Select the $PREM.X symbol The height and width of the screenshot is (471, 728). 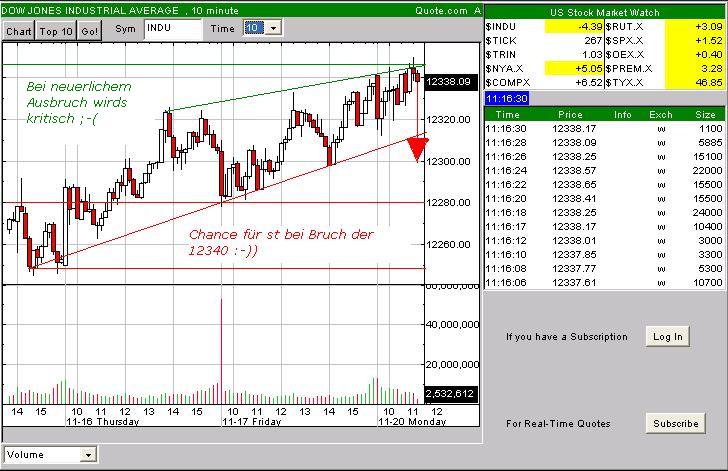pyautogui.click(x=629, y=69)
